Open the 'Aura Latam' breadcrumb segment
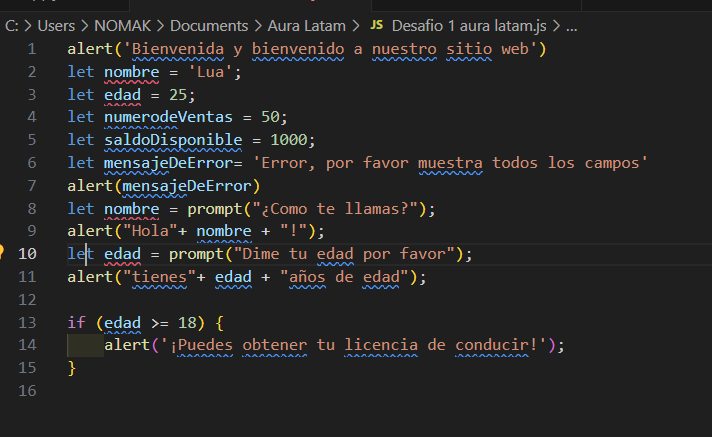712x437 pixels. coord(307,26)
